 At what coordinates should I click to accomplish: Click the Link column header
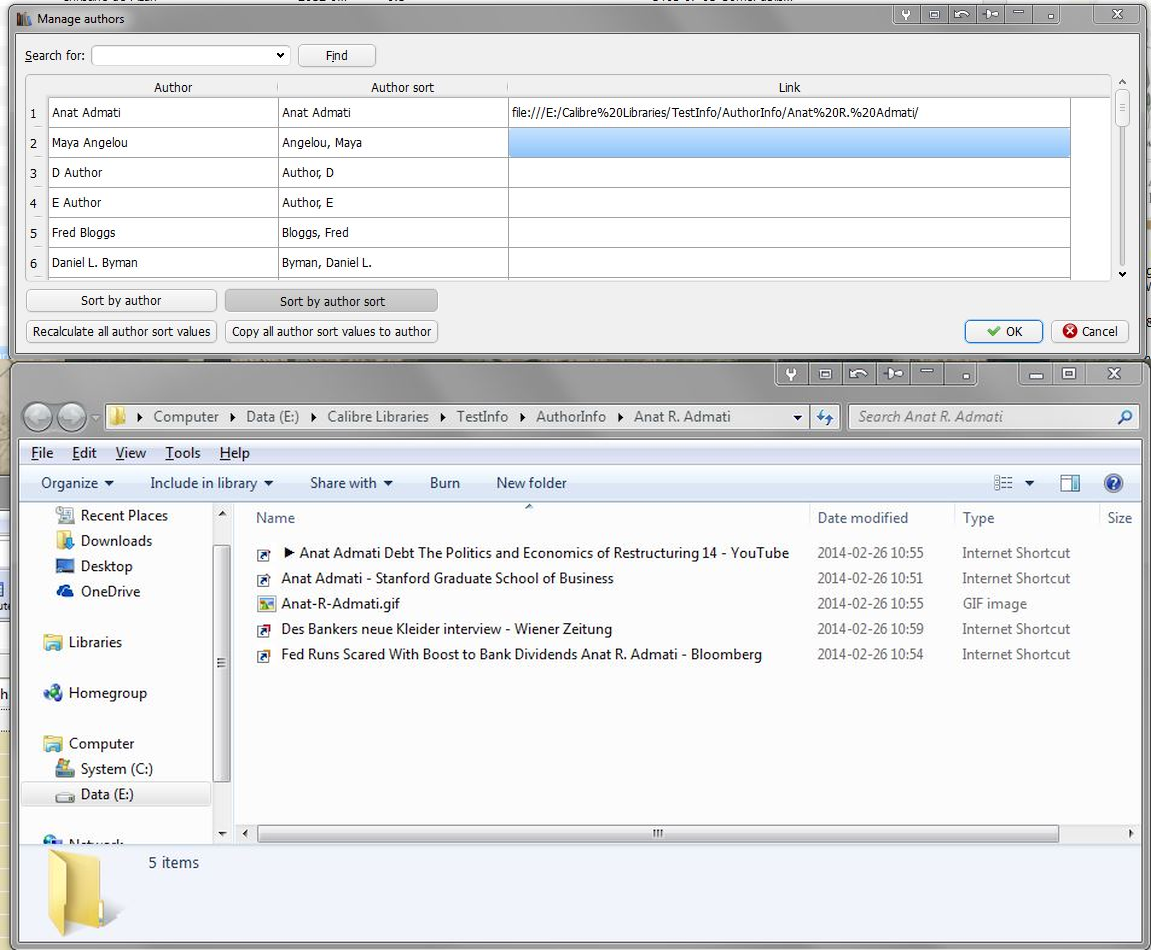coord(789,87)
